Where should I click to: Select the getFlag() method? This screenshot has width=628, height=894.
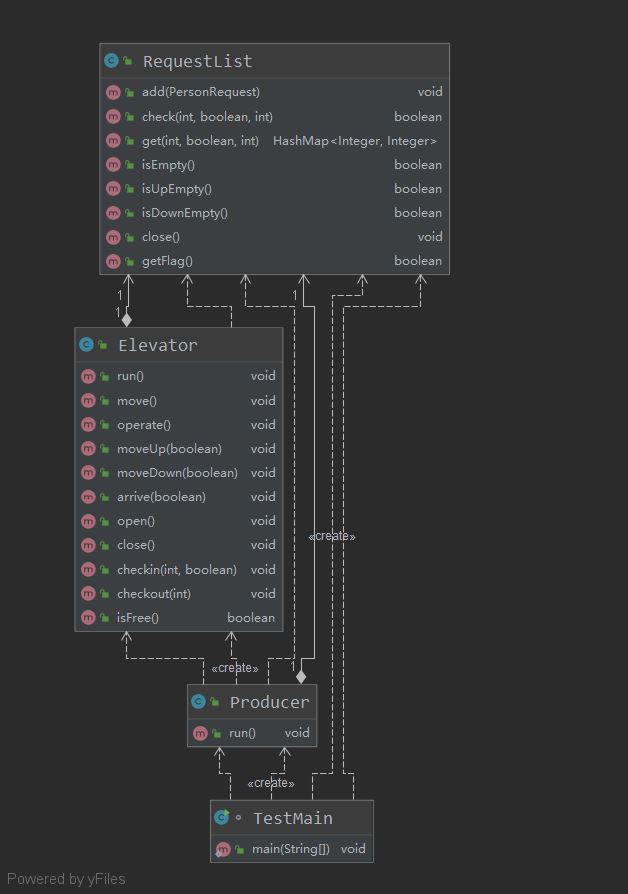coord(274,261)
